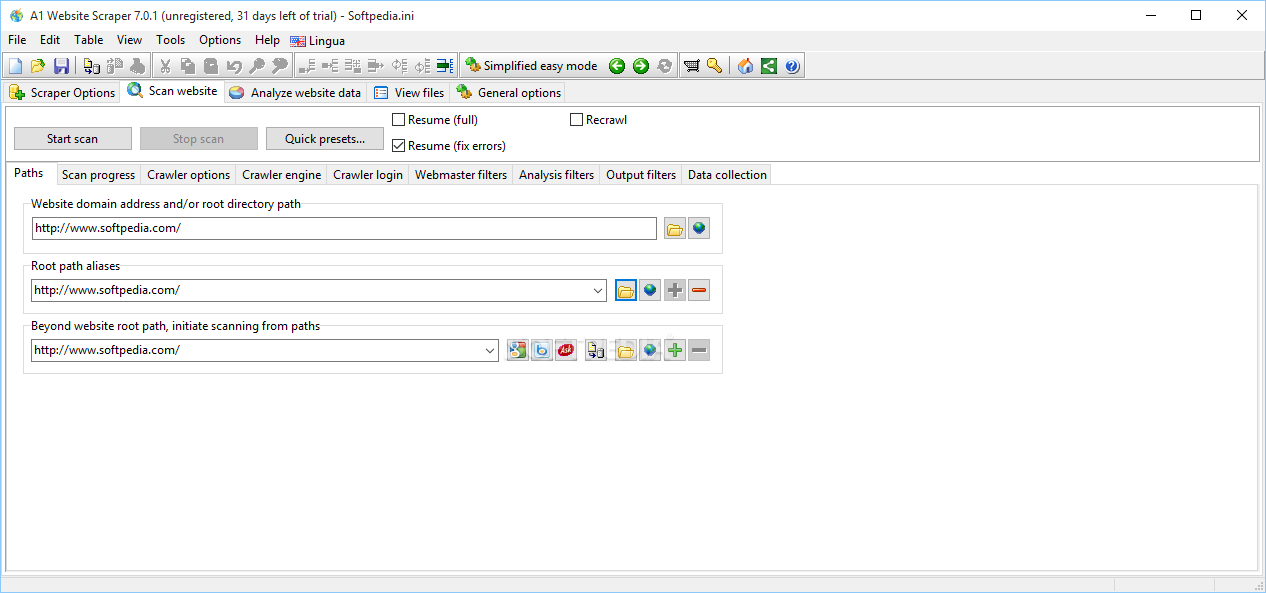This screenshot has height=593, width=1266.
Task: Open the Options menu
Action: click(220, 40)
